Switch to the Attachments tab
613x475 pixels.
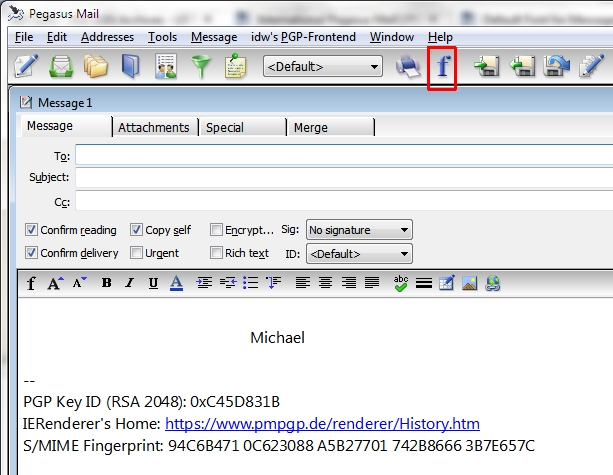click(153, 127)
